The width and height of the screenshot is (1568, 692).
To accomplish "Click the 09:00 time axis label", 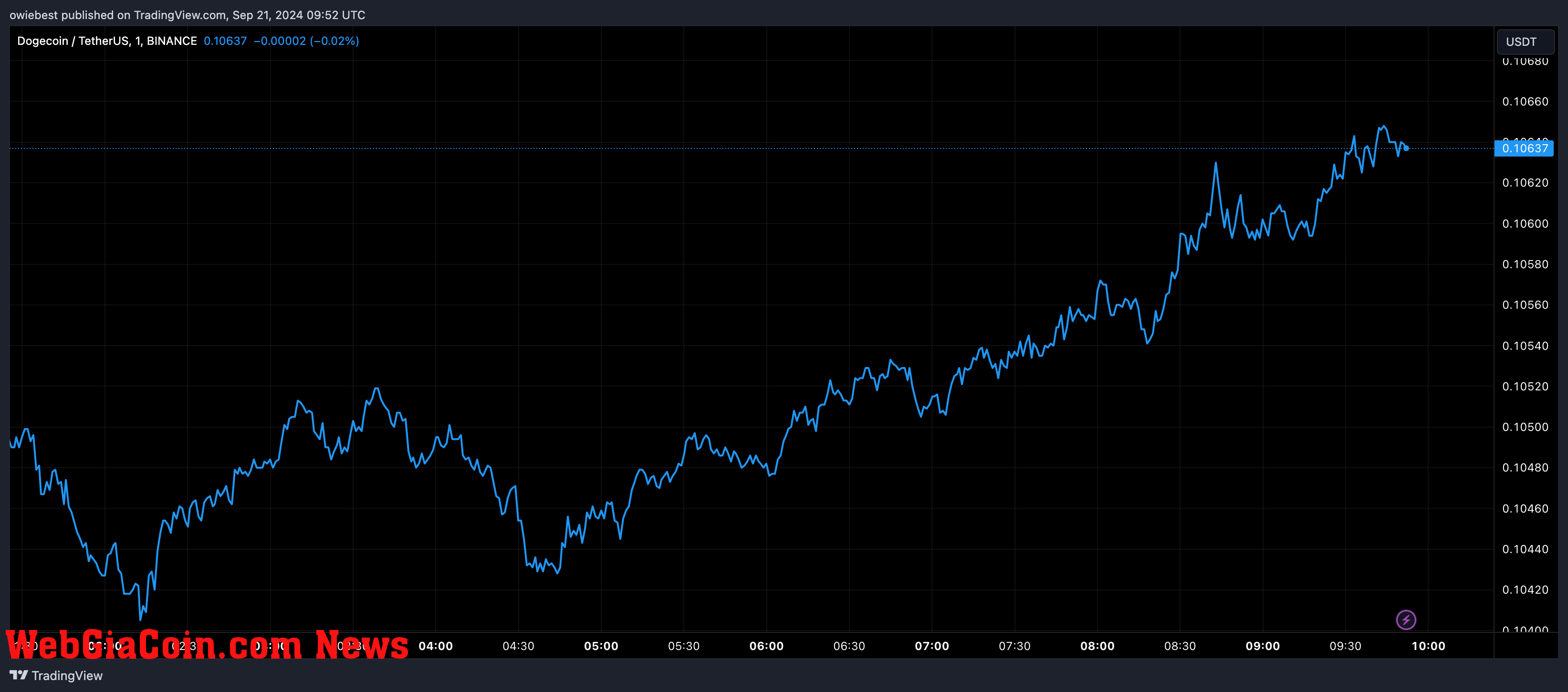I will pos(1263,646).
